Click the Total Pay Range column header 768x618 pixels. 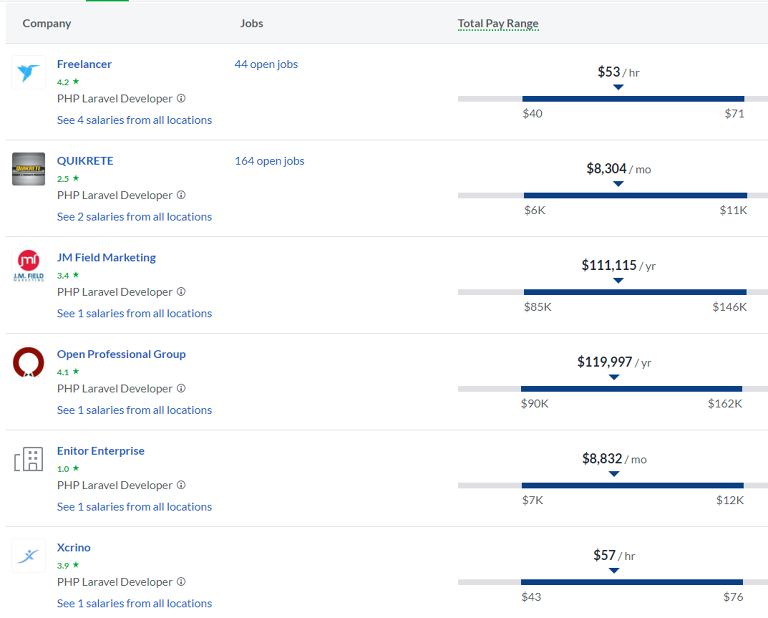498,24
